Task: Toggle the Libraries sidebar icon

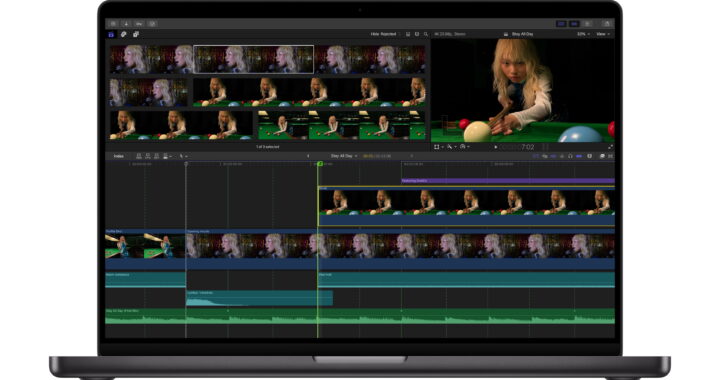Action: (111, 34)
